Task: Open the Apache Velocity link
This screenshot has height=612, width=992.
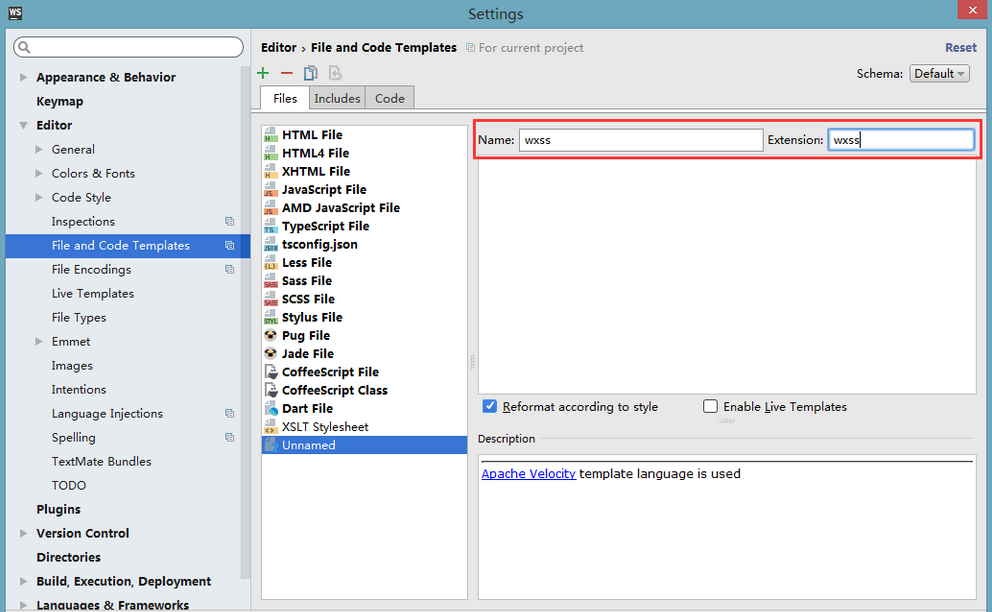Action: [528, 473]
